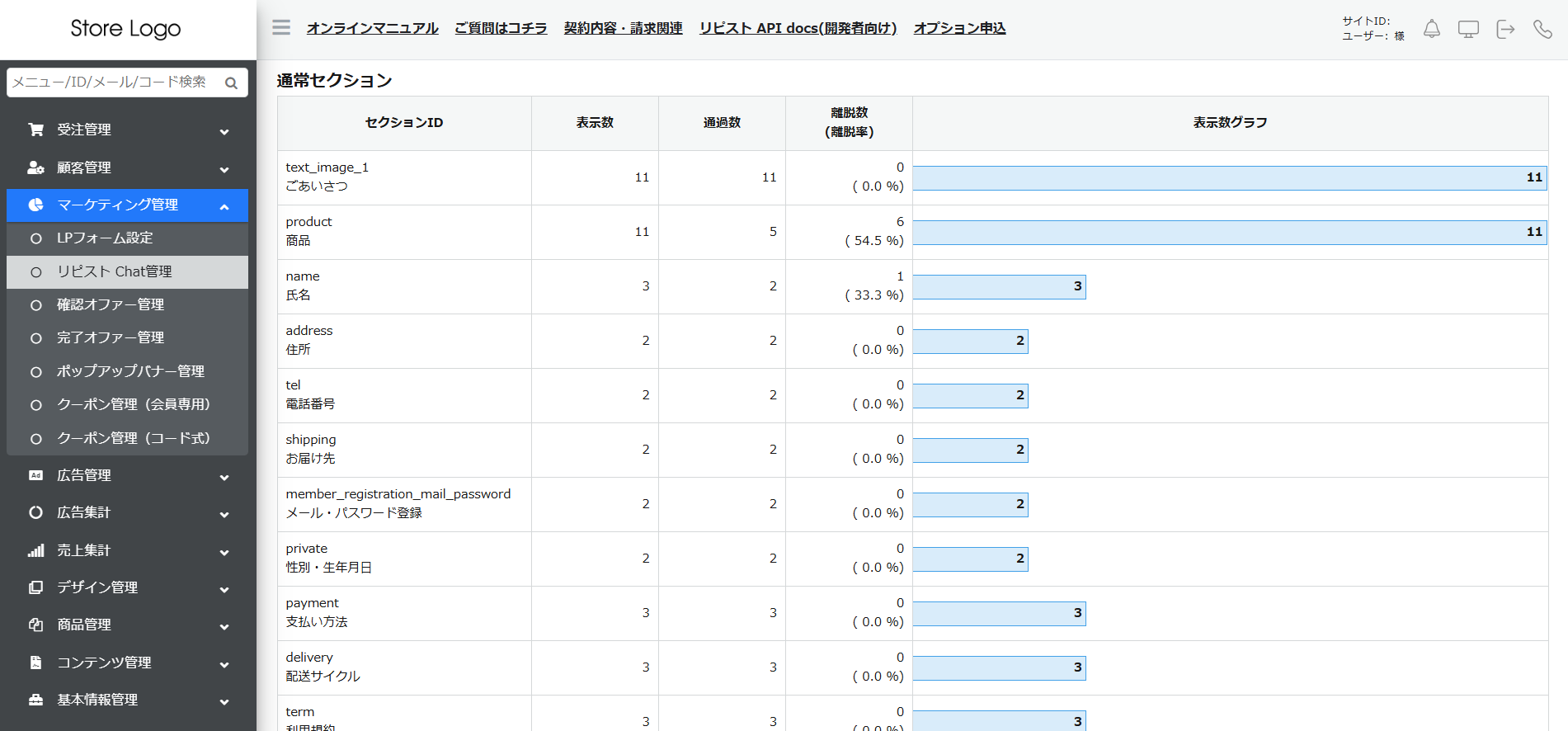Click the monitor display icon in header
The image size is (1568, 731).
1468,29
